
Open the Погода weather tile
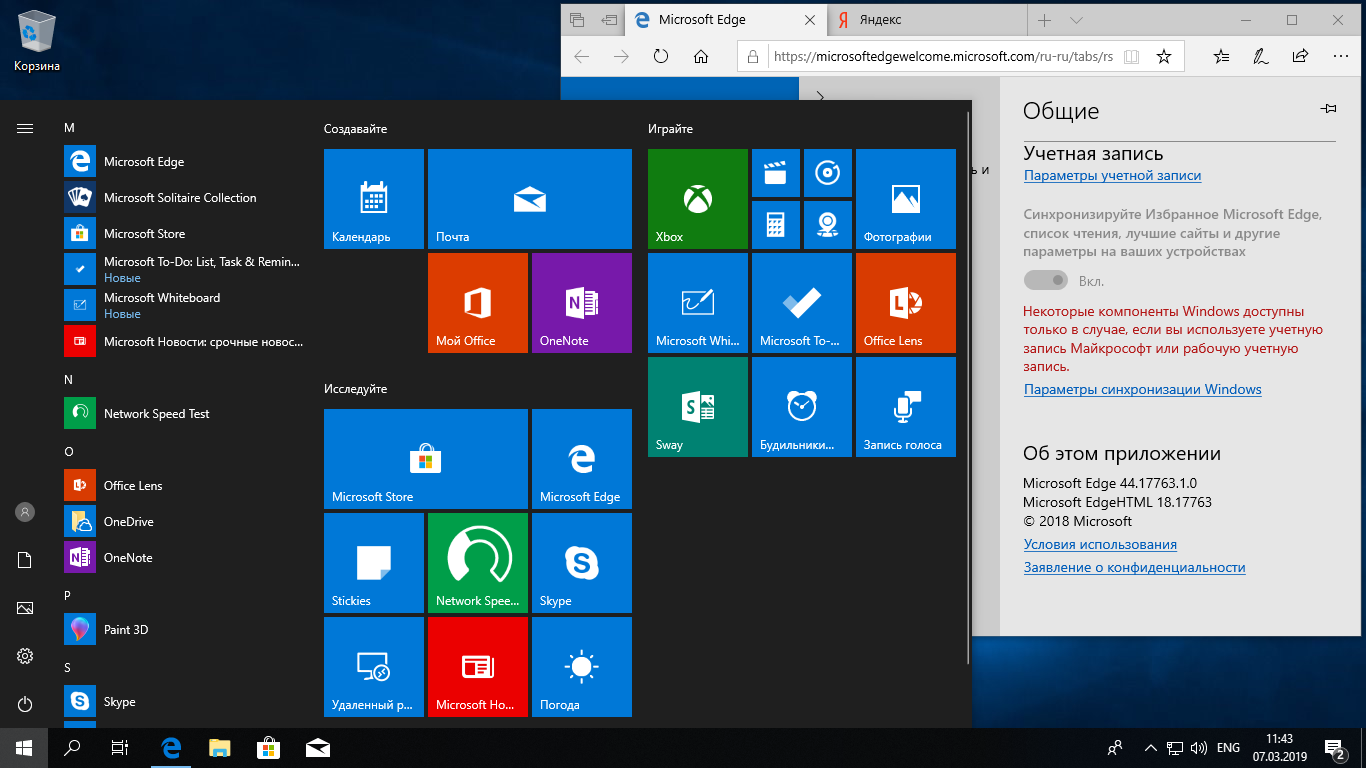coord(582,667)
